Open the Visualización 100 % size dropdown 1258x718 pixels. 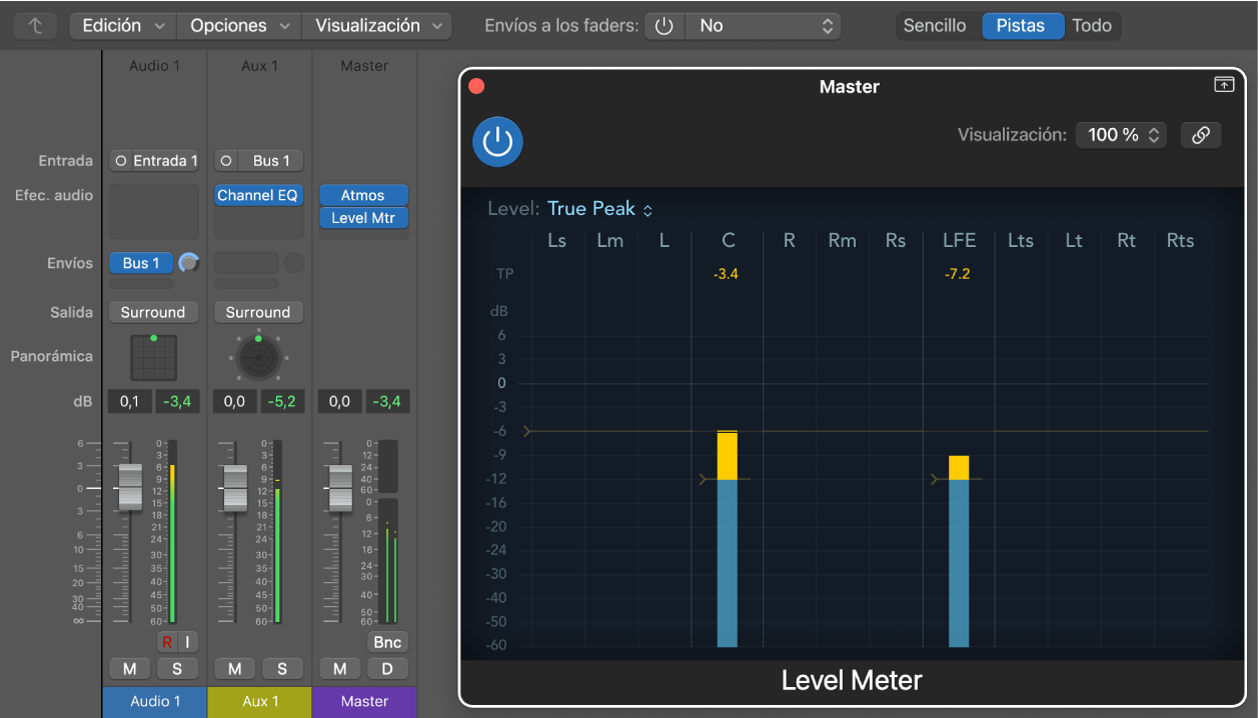(1121, 135)
